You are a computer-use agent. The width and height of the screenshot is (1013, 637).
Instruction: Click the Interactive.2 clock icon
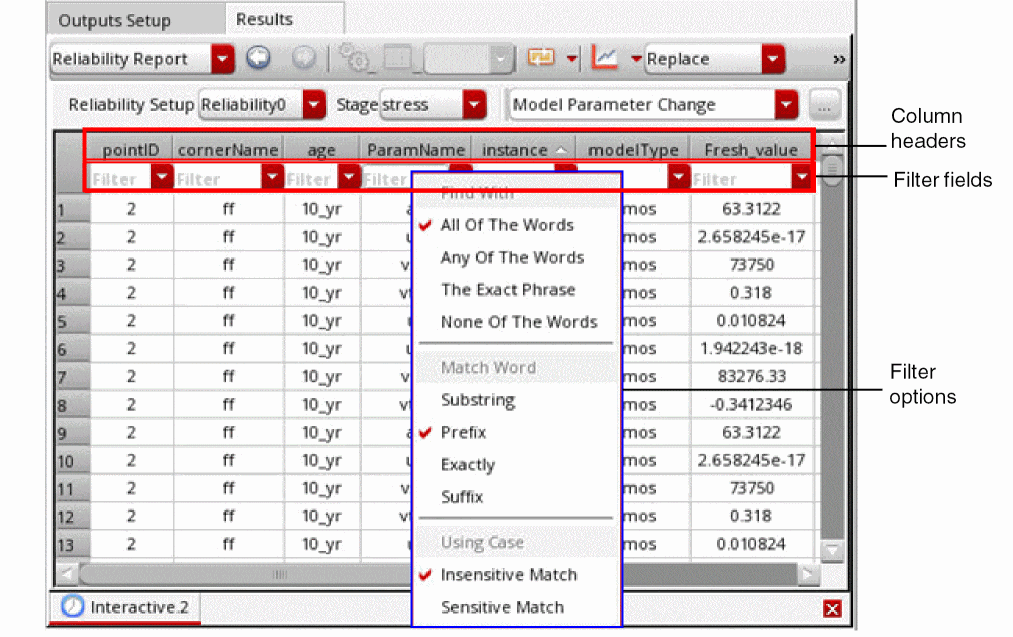click(73, 607)
